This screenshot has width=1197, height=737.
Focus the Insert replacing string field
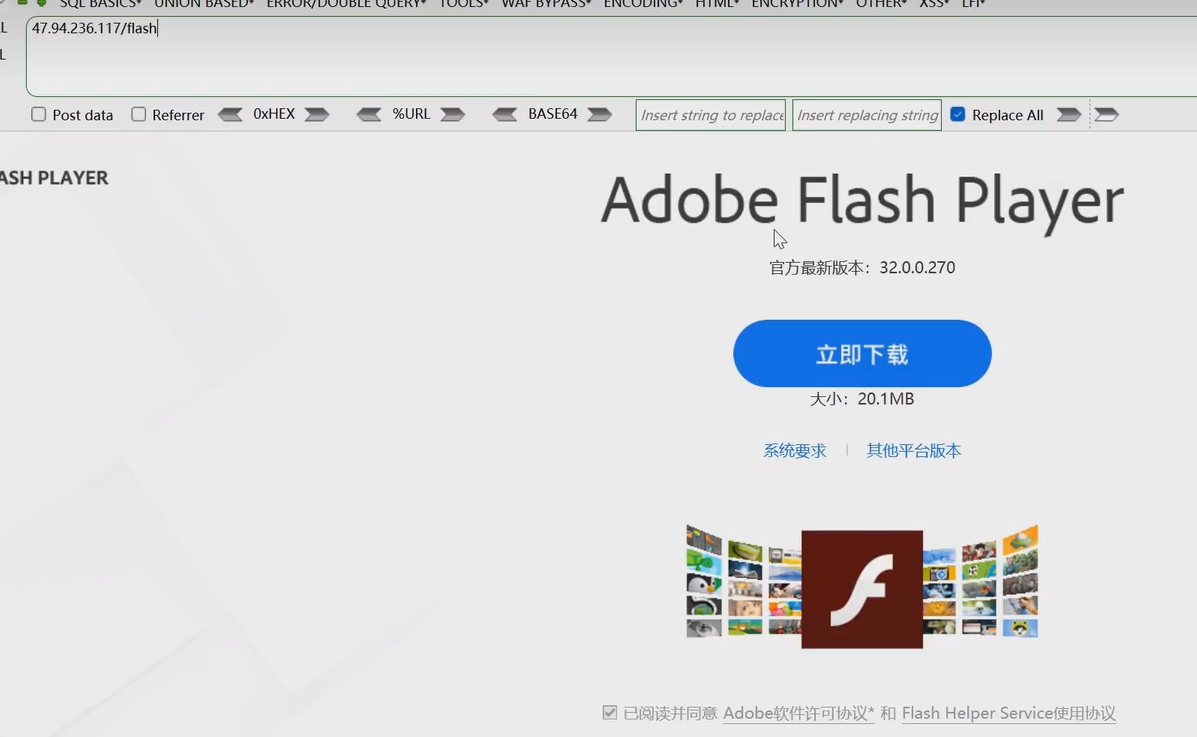click(866, 115)
